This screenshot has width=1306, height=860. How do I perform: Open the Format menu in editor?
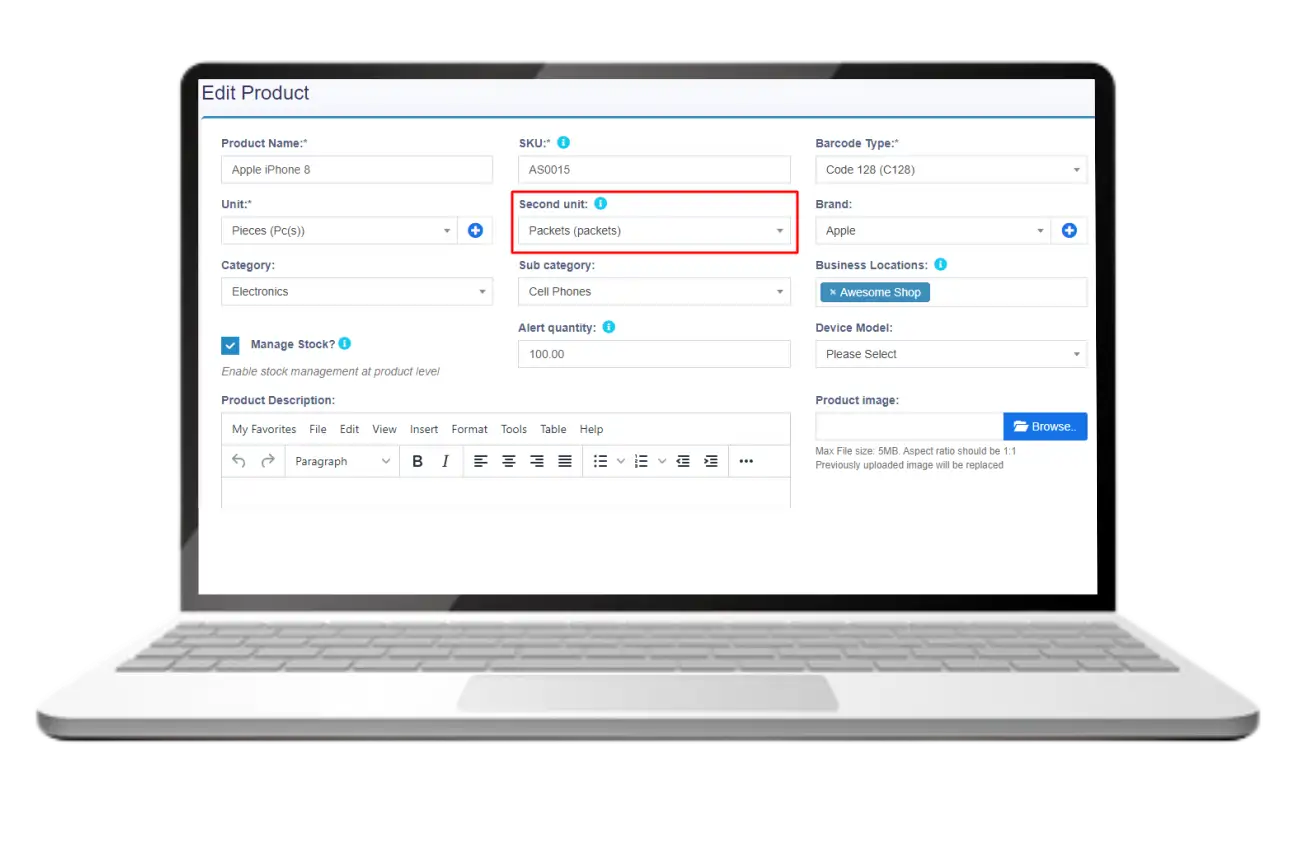point(469,429)
